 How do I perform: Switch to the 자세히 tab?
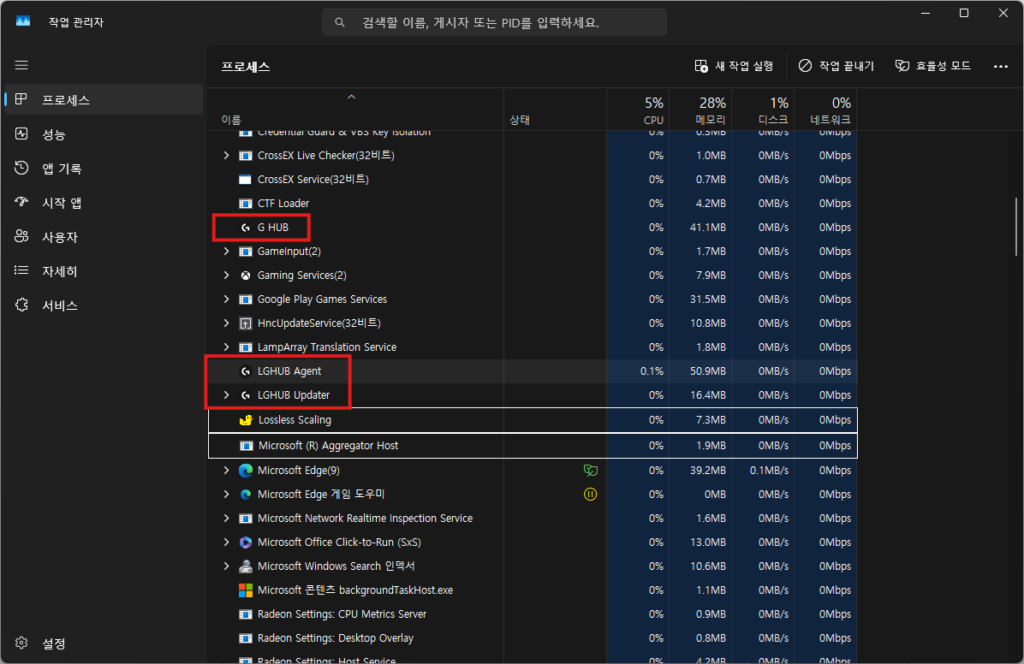104,271
